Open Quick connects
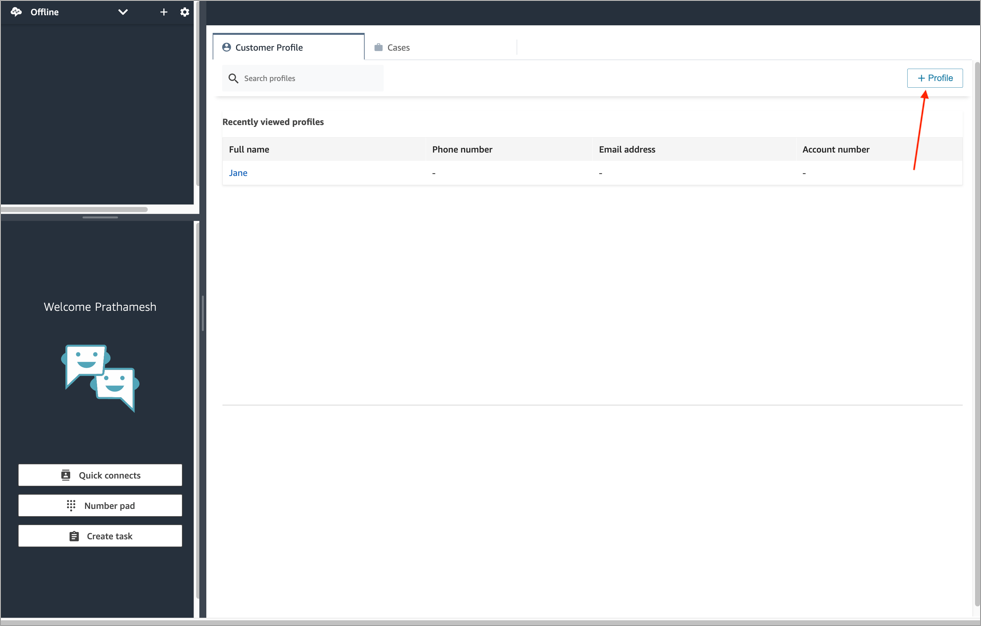This screenshot has width=981, height=626. 100,475
